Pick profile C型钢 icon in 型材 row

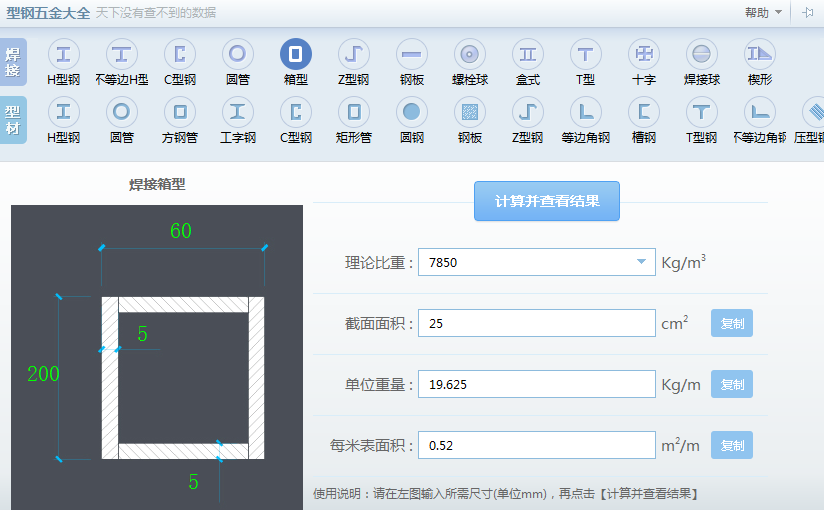(x=295, y=112)
